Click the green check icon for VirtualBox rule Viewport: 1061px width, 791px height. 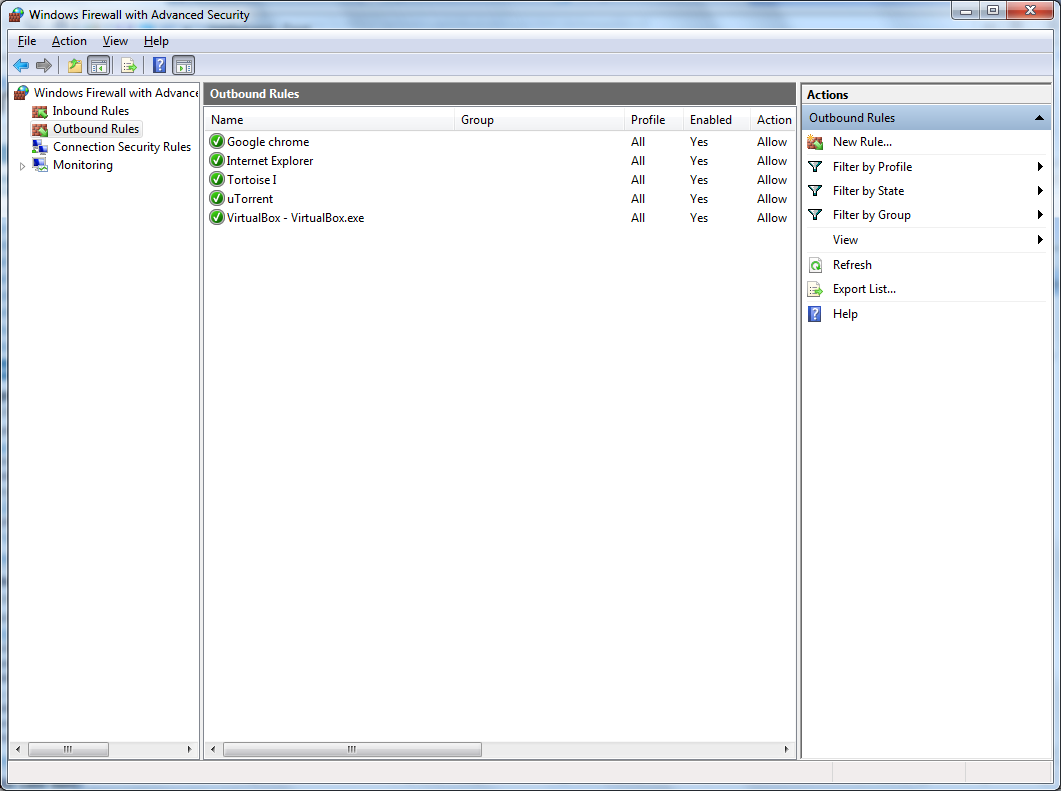tap(217, 217)
